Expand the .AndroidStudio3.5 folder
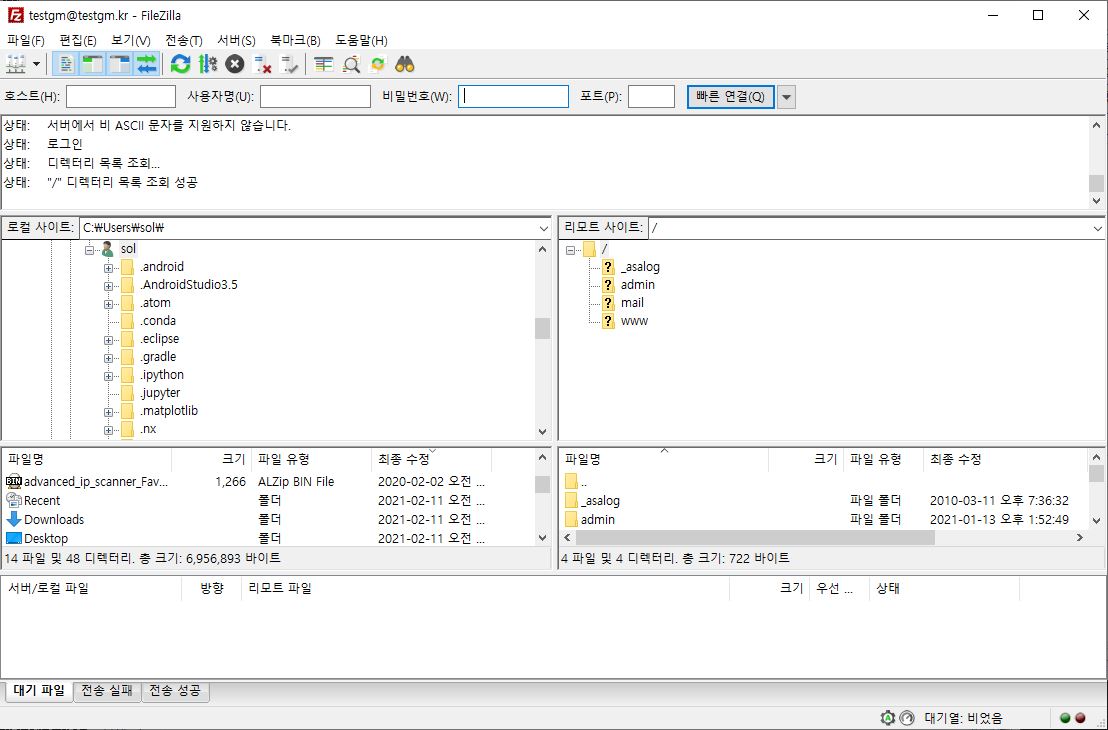Viewport: 1108px width, 730px height. 108,286
